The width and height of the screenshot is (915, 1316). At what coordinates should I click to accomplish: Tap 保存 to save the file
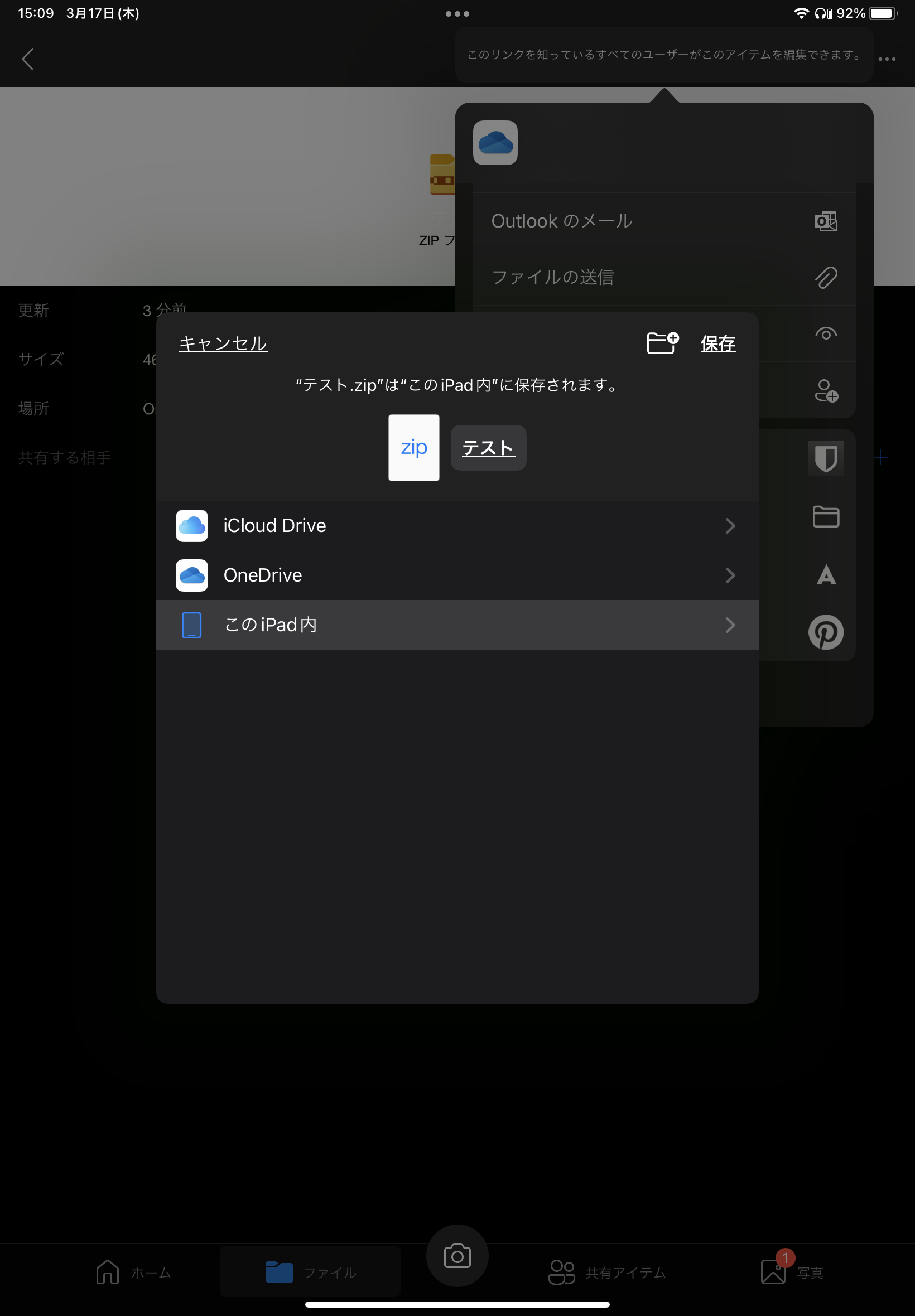(x=718, y=343)
